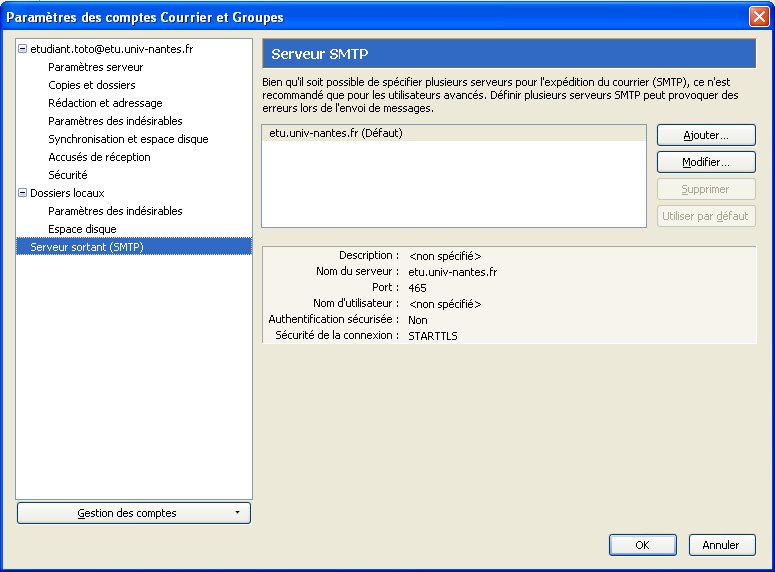
Task: Select the Dossiers locaux account entry
Action: (x=67, y=193)
